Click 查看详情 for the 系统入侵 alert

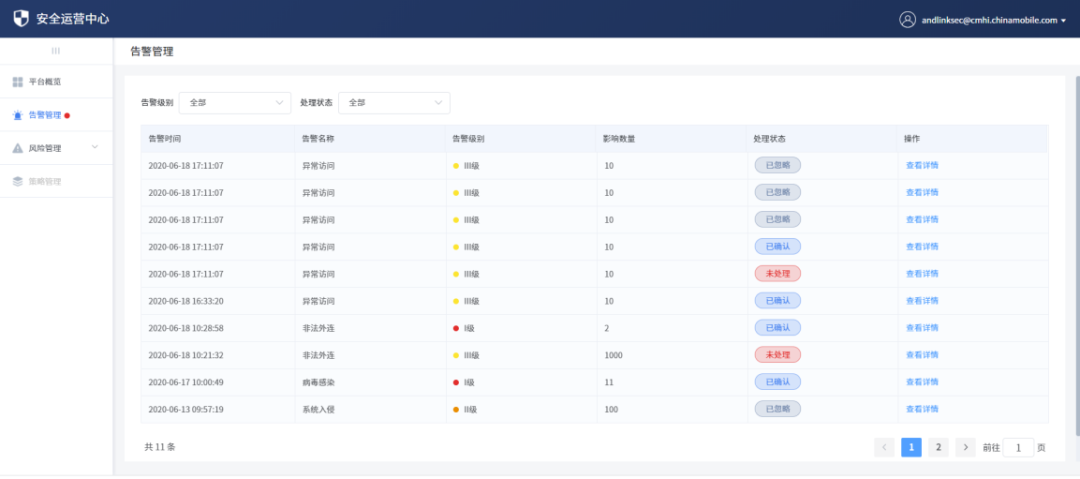[922, 408]
